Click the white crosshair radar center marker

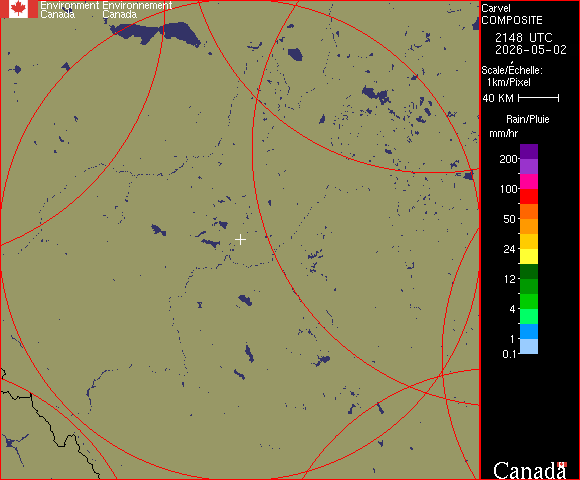tap(240, 240)
